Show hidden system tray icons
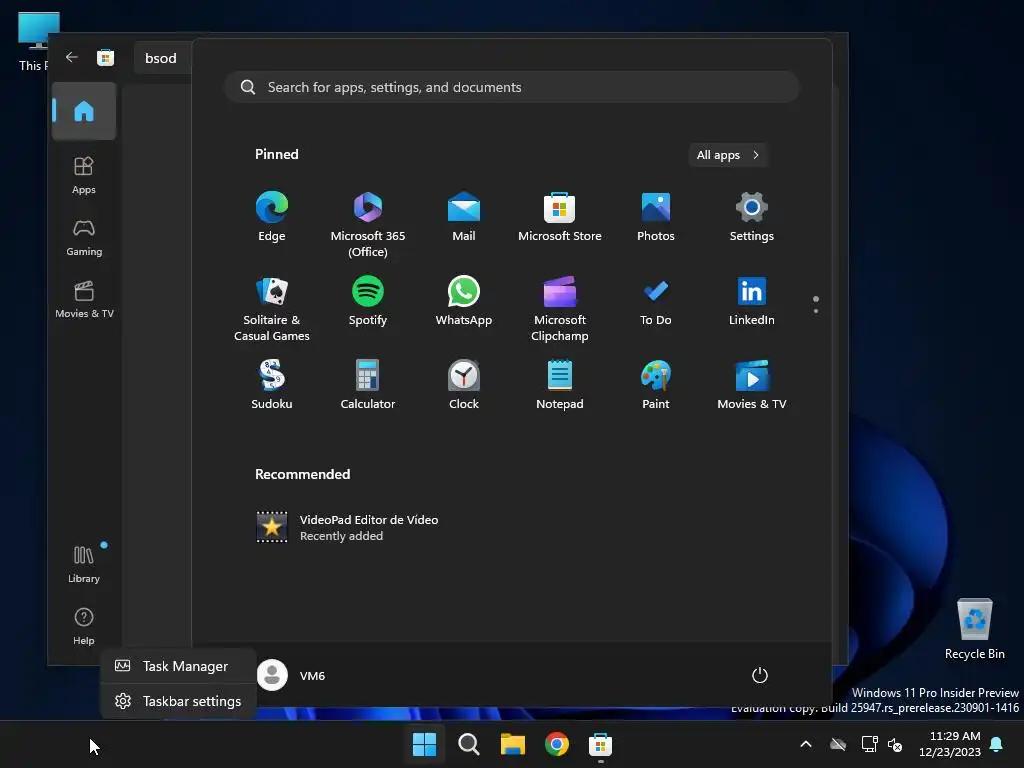The height and width of the screenshot is (768, 1024). tap(806, 744)
